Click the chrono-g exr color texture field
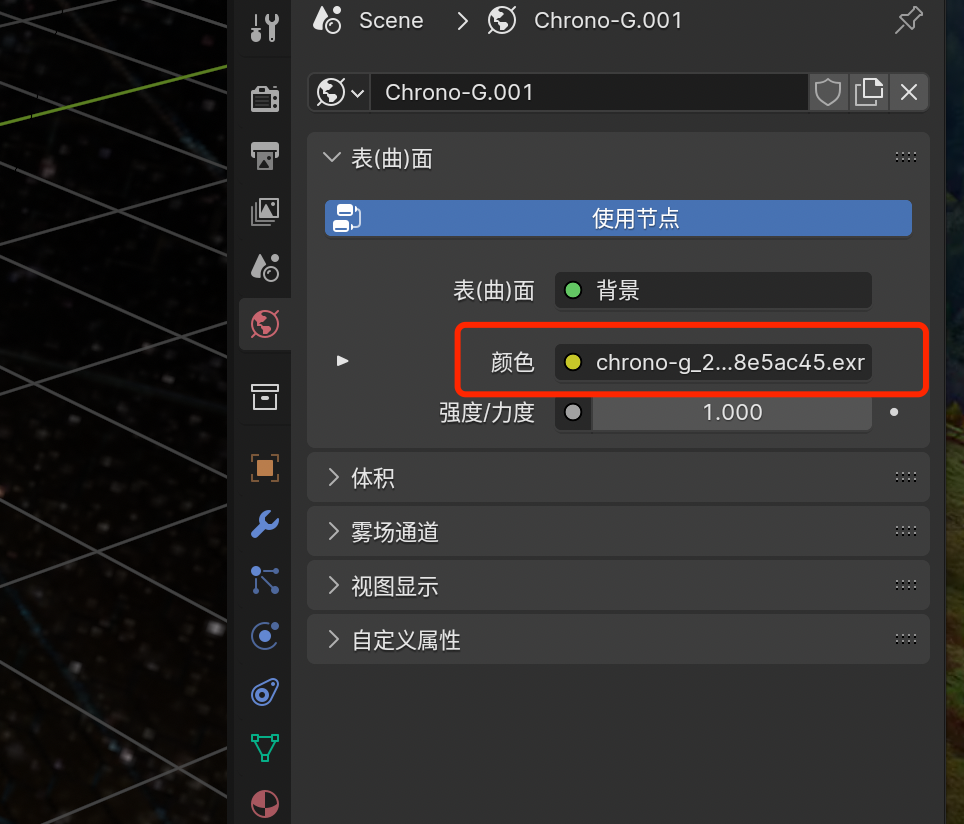This screenshot has width=964, height=824. [713, 362]
